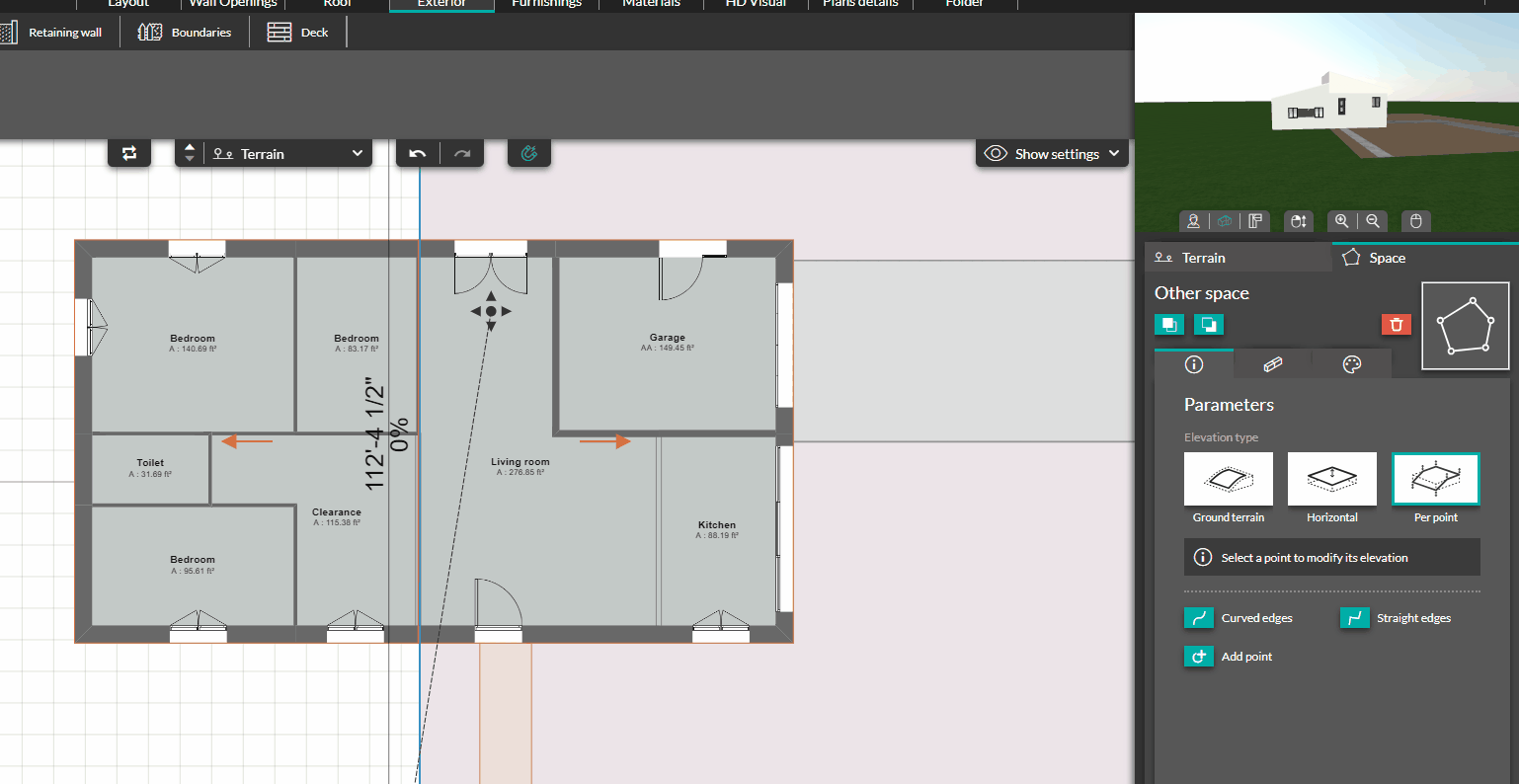This screenshot has width=1519, height=784.
Task: Expand the Show settings menu
Action: [1051, 153]
